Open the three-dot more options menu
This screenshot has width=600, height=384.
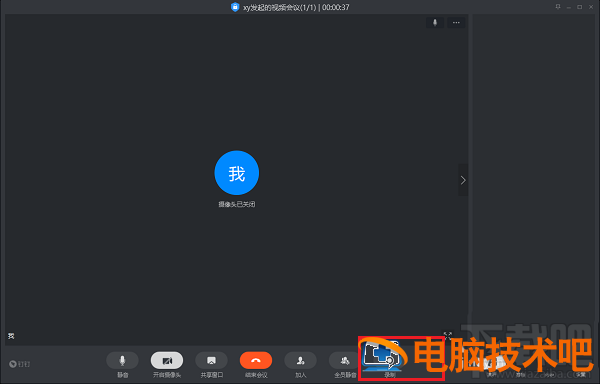(x=456, y=23)
